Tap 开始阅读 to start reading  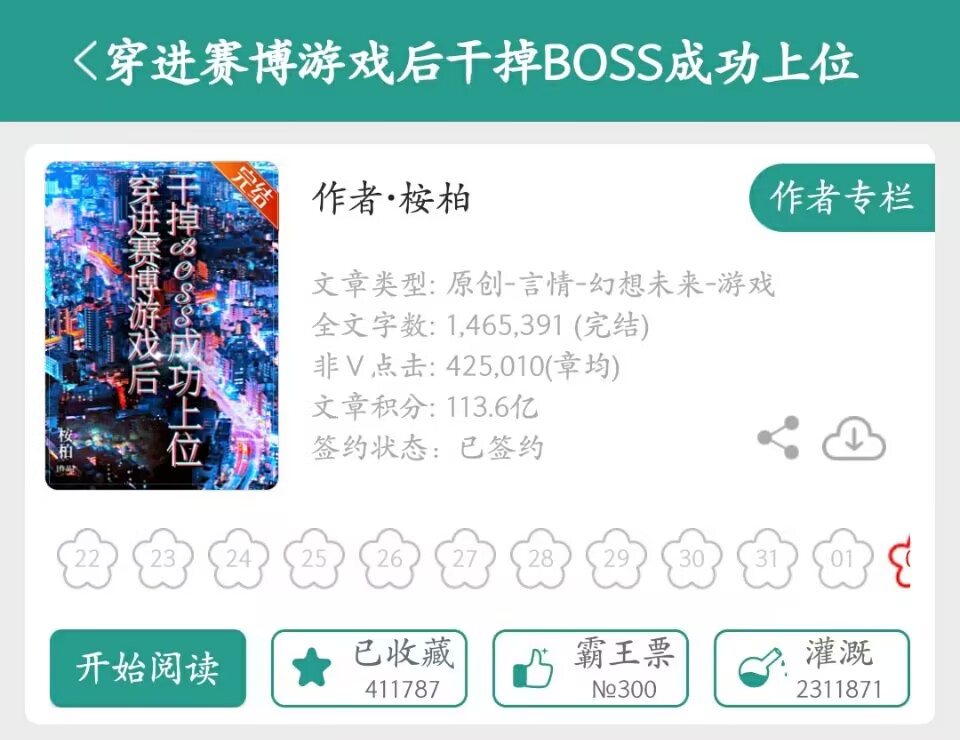click(x=148, y=668)
